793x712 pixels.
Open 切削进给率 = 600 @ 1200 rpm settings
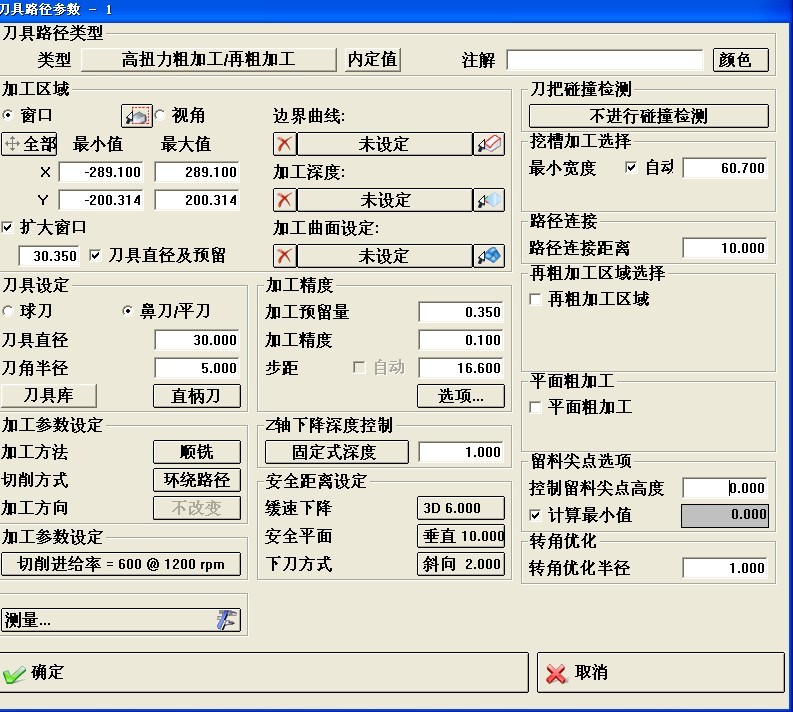[x=121, y=564]
